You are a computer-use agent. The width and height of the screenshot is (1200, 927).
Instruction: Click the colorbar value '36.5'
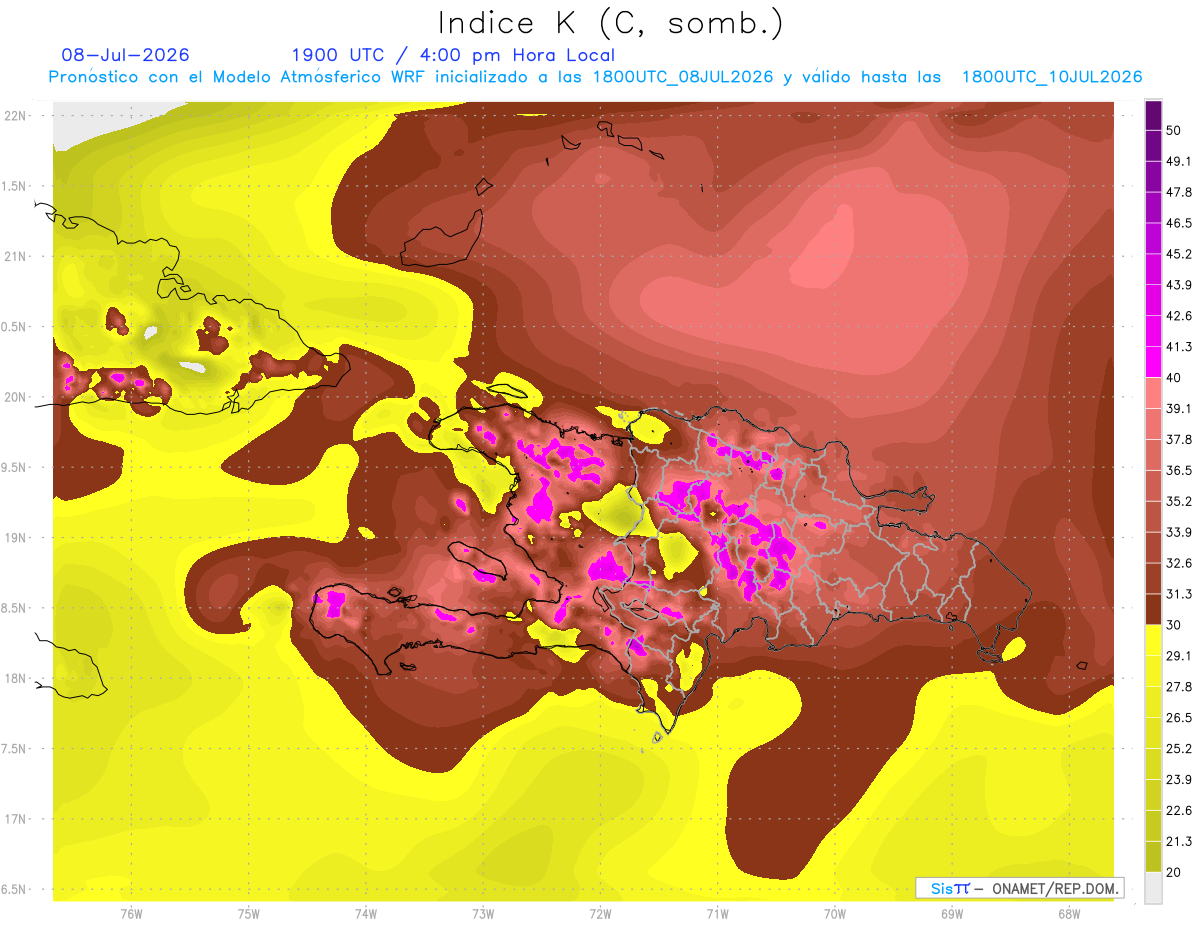point(1179,470)
